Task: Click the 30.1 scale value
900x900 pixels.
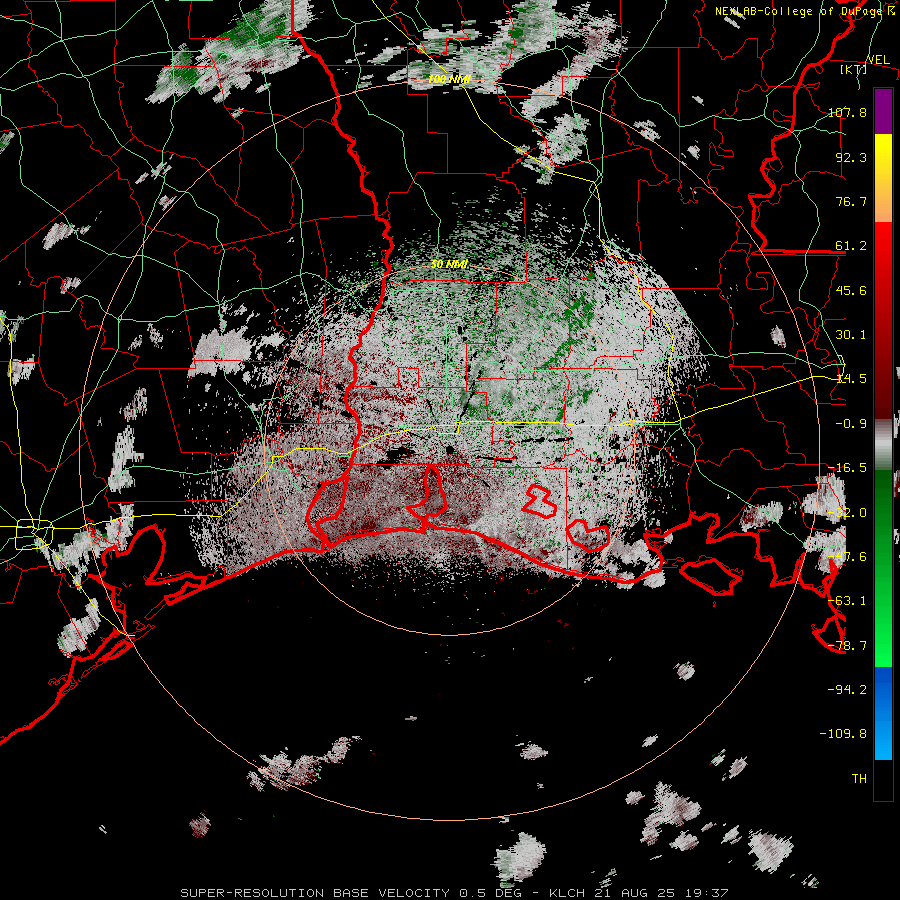Action: coord(851,334)
